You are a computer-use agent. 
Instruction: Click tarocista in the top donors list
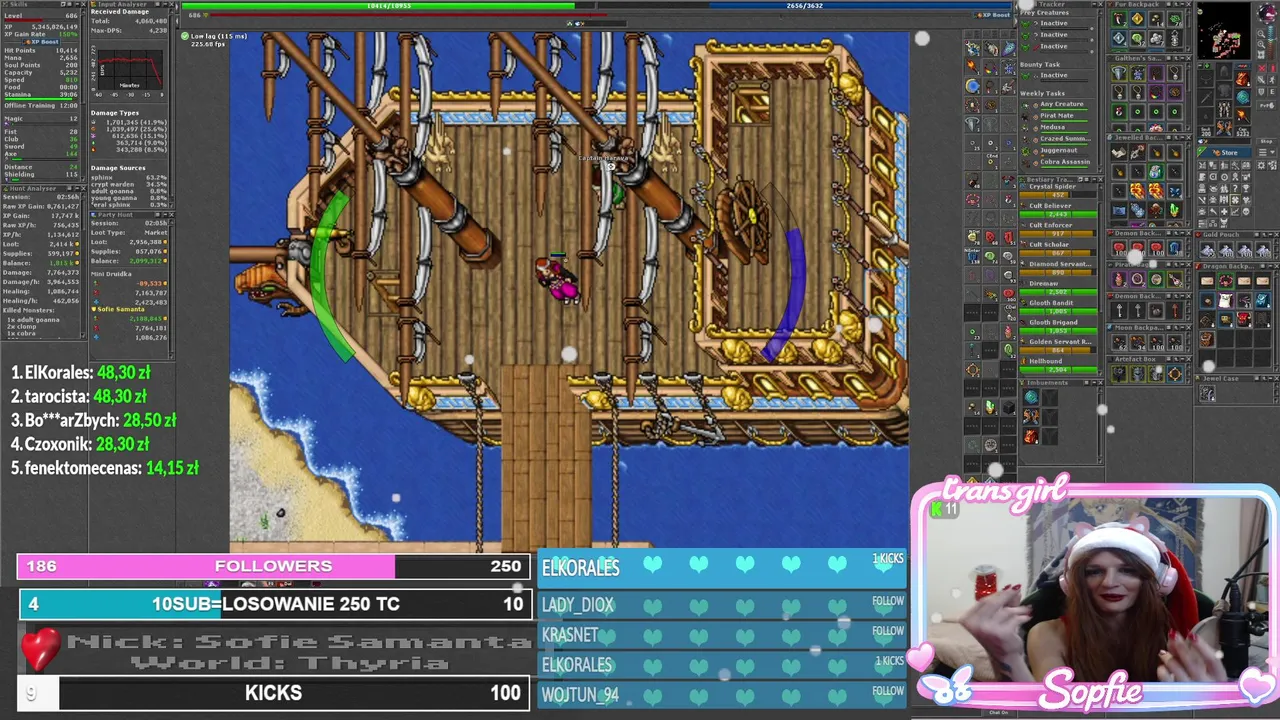pyautogui.click(x=58, y=396)
